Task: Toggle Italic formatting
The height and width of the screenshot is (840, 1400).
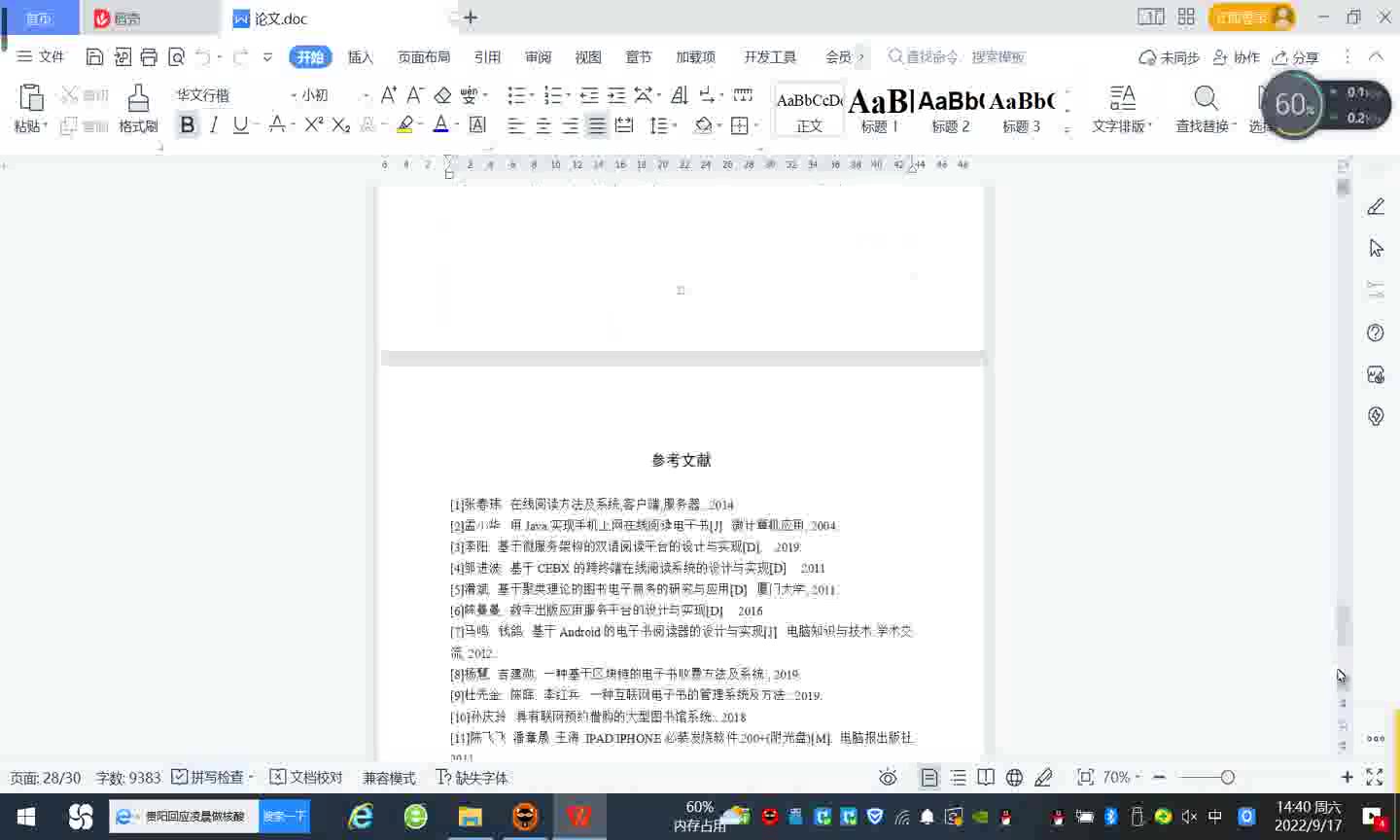Action: pyautogui.click(x=214, y=124)
